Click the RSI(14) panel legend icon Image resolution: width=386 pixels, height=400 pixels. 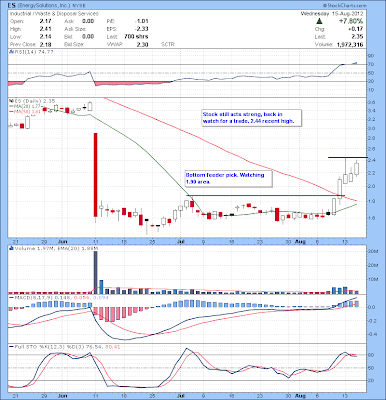[10, 52]
